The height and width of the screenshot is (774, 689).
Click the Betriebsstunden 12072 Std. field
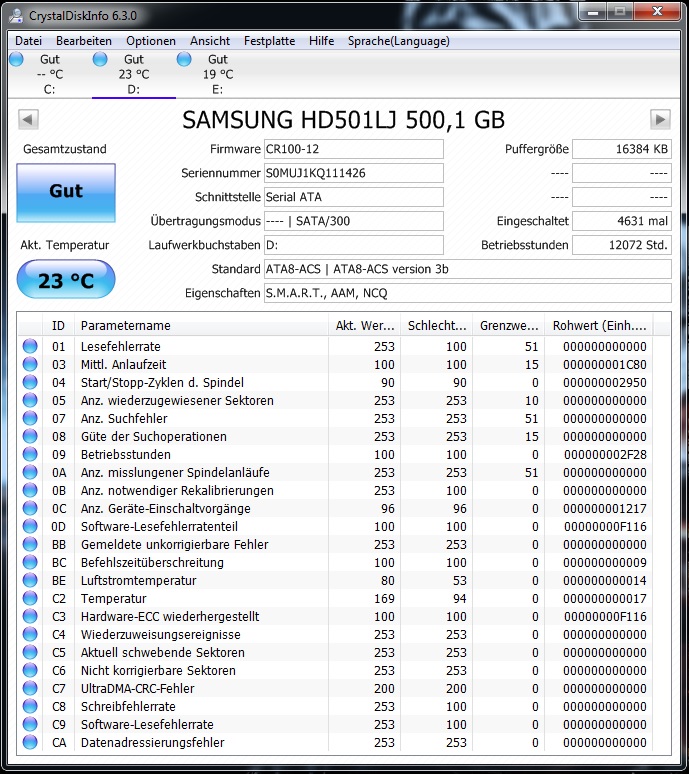click(x=622, y=245)
